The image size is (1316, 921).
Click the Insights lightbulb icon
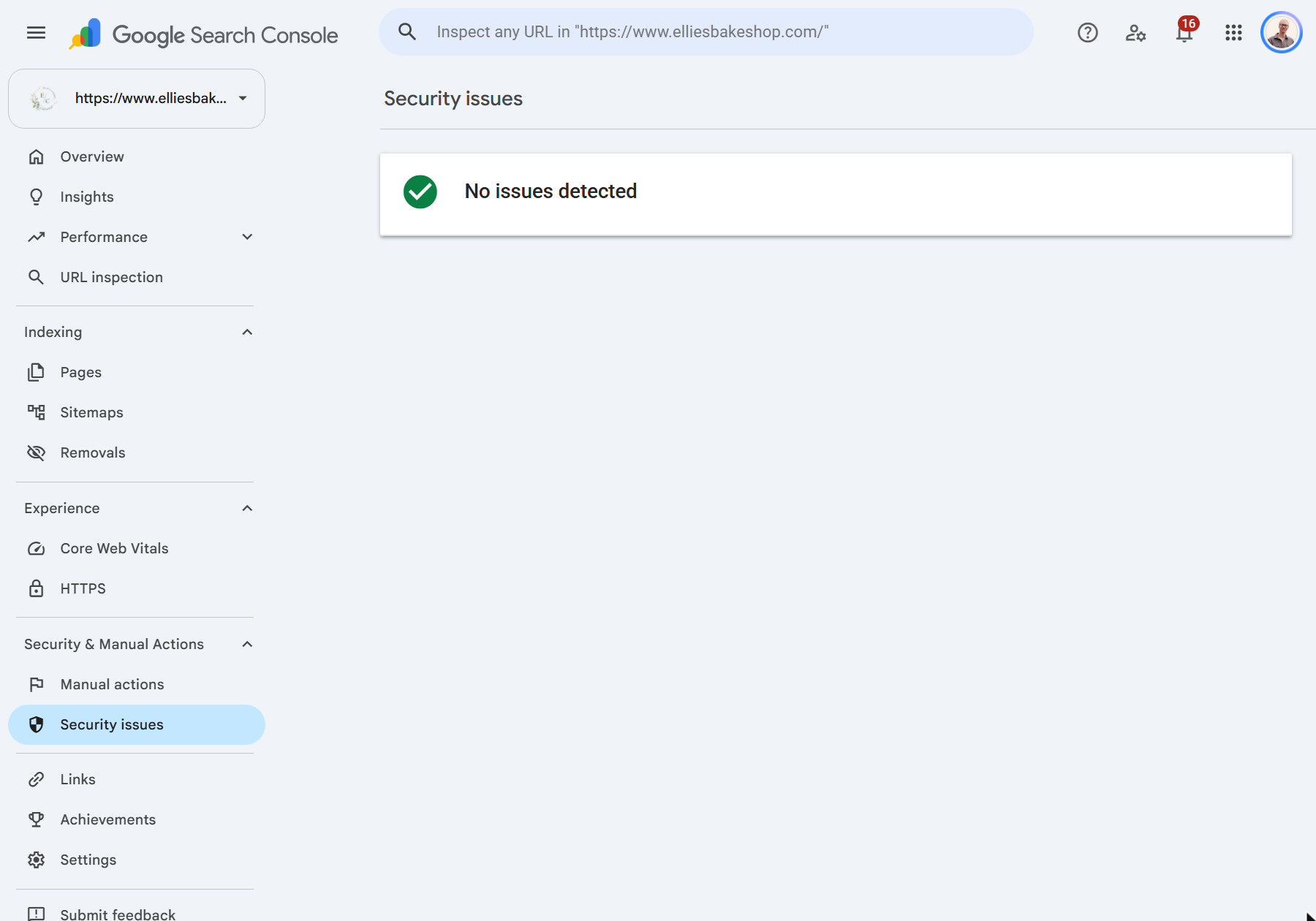click(36, 197)
